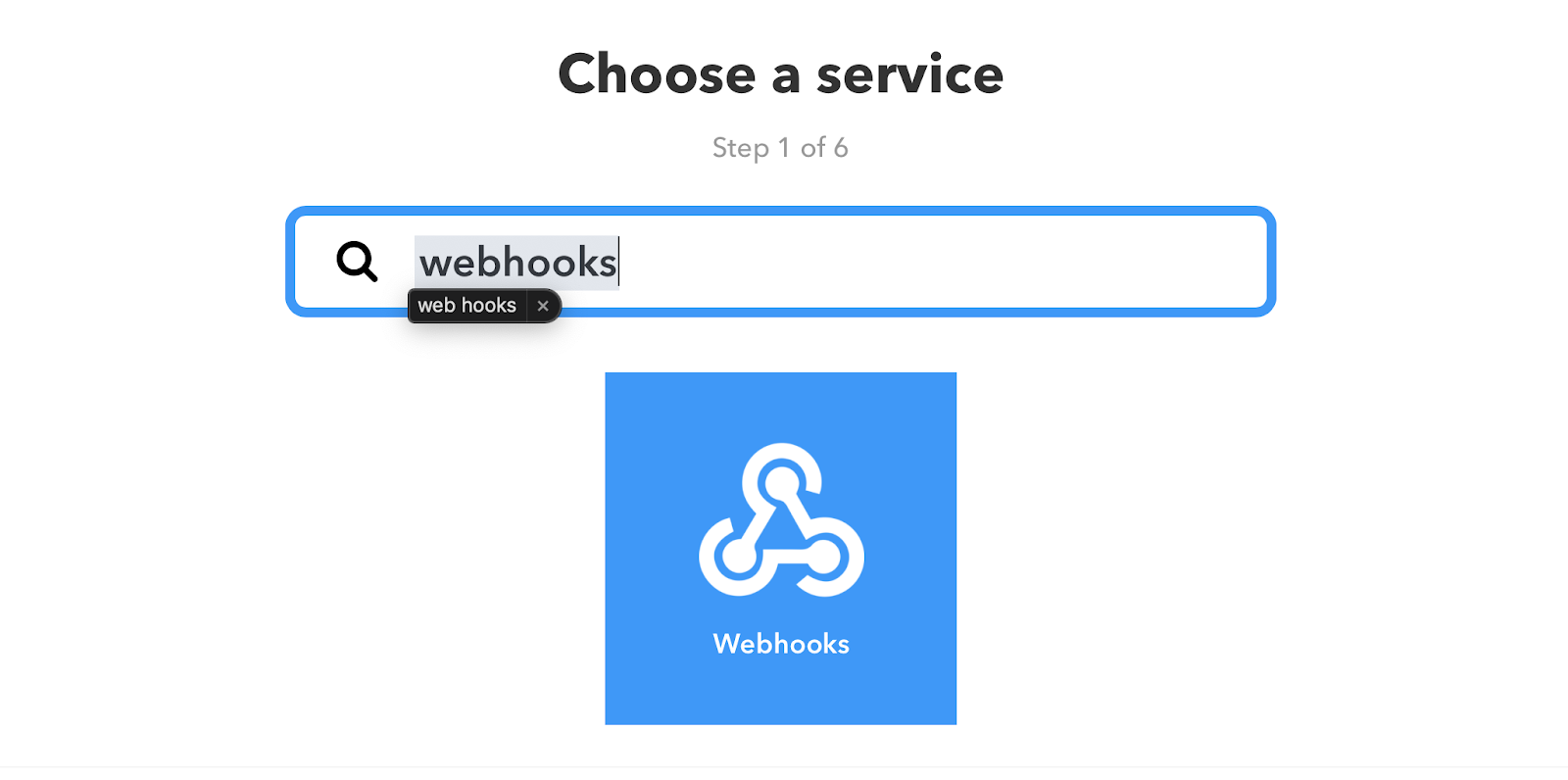Open the Webhooks label on the tile
Screen dimensions: 1568x780
point(781,644)
